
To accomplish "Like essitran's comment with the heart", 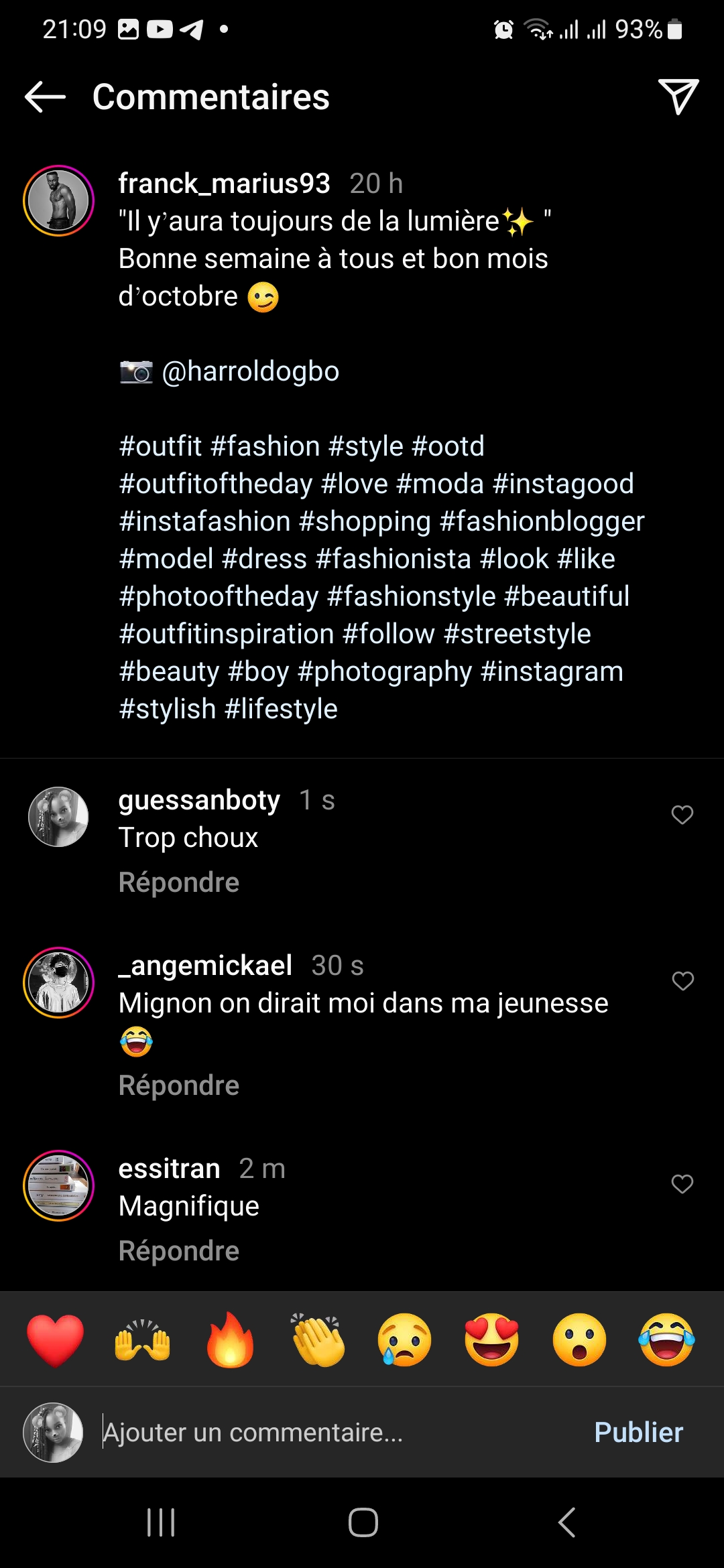I will [682, 1184].
